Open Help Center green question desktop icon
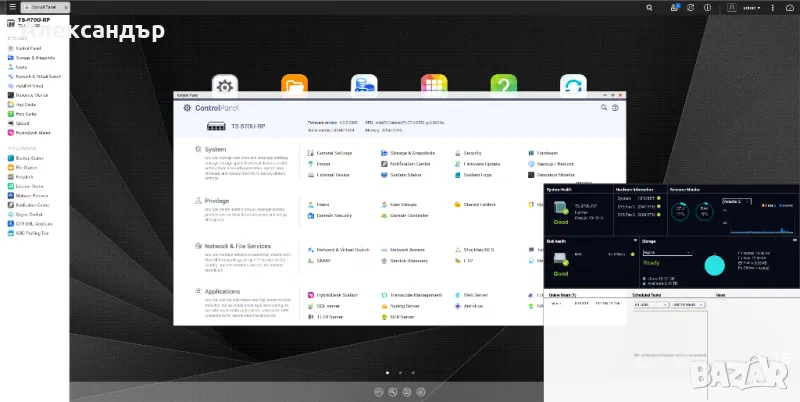 [504, 86]
